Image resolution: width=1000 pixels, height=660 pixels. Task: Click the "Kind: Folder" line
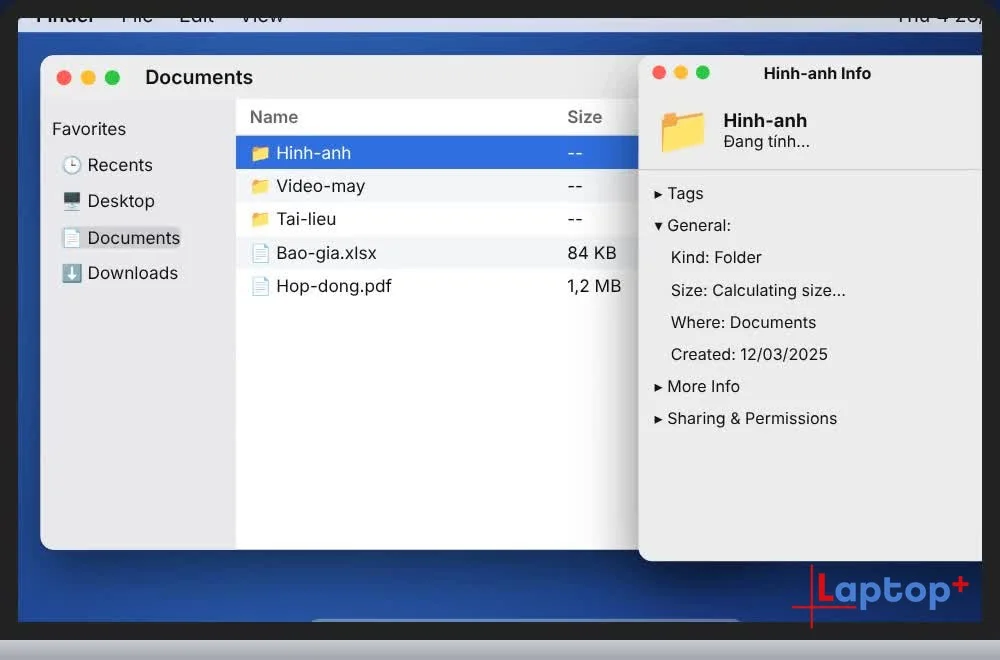tap(716, 258)
